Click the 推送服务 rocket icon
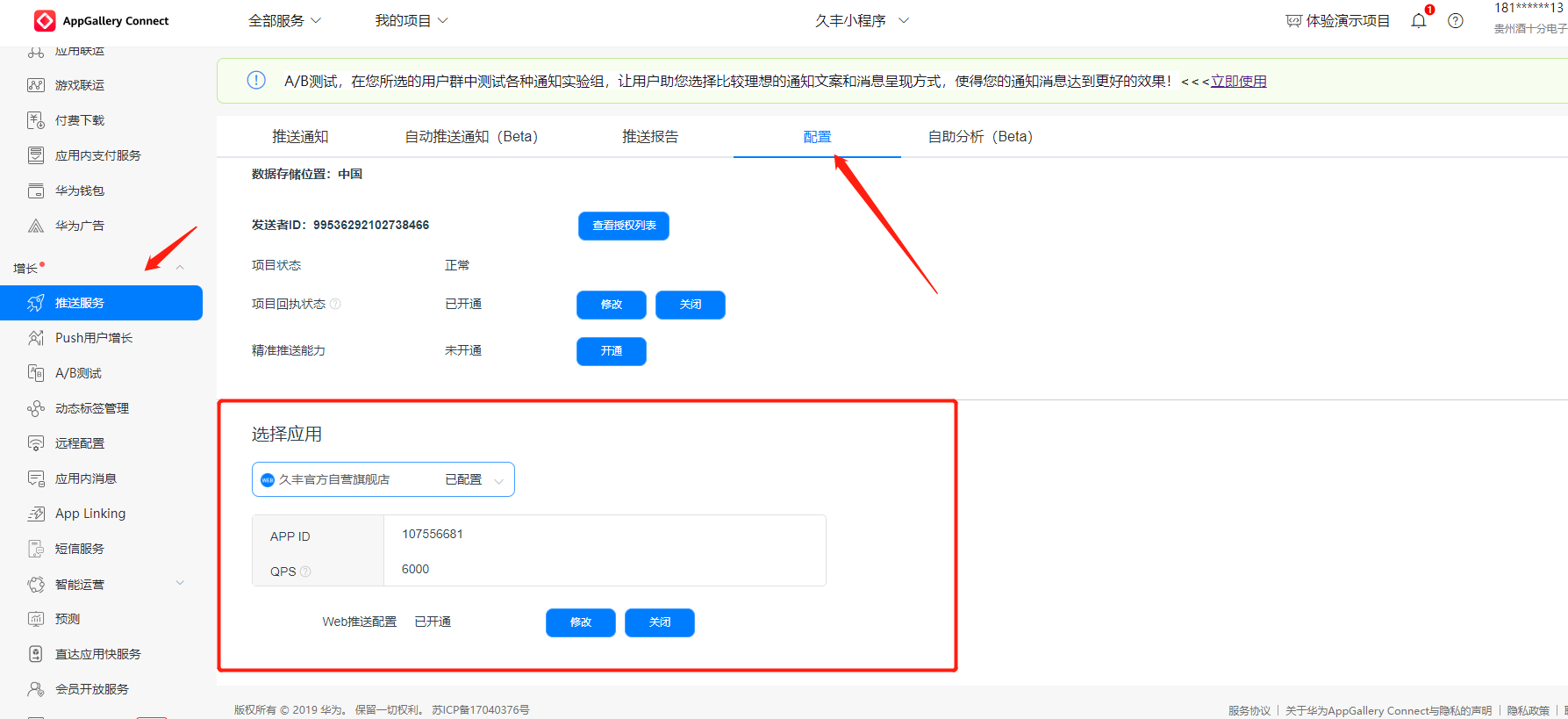The width and height of the screenshot is (1568, 719). pyautogui.click(x=36, y=303)
